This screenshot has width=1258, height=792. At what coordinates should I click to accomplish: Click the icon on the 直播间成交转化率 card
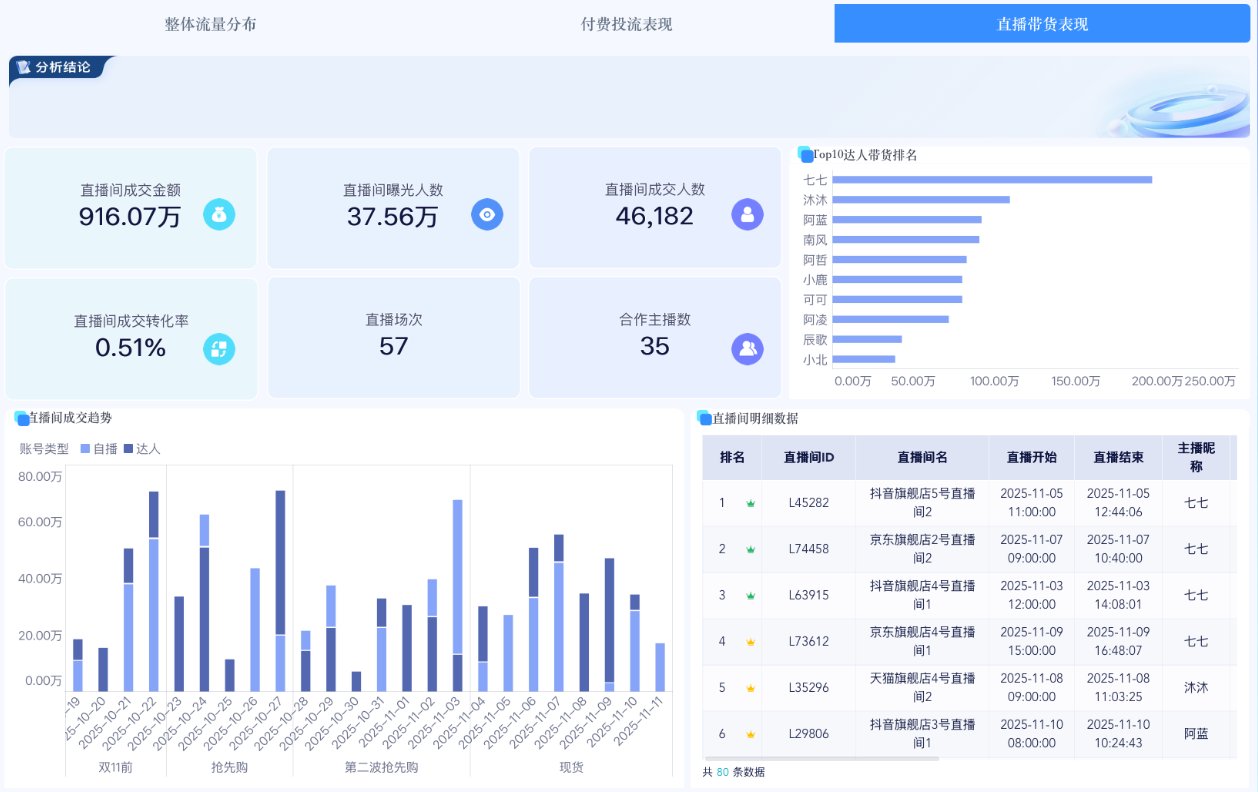(x=220, y=350)
